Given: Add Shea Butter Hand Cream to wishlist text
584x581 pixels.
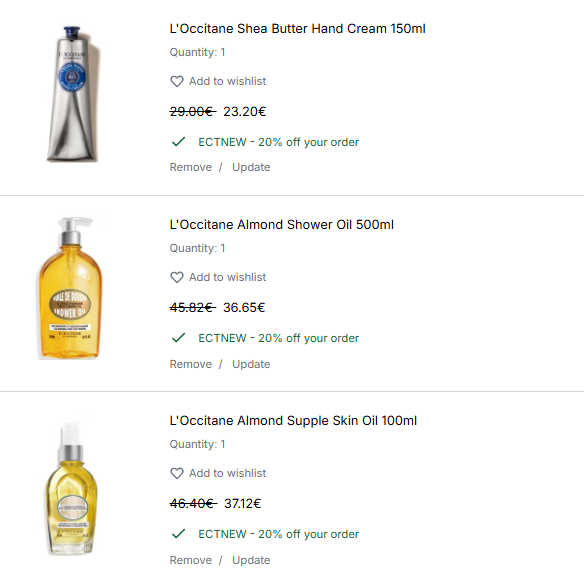Looking at the screenshot, I should (228, 81).
